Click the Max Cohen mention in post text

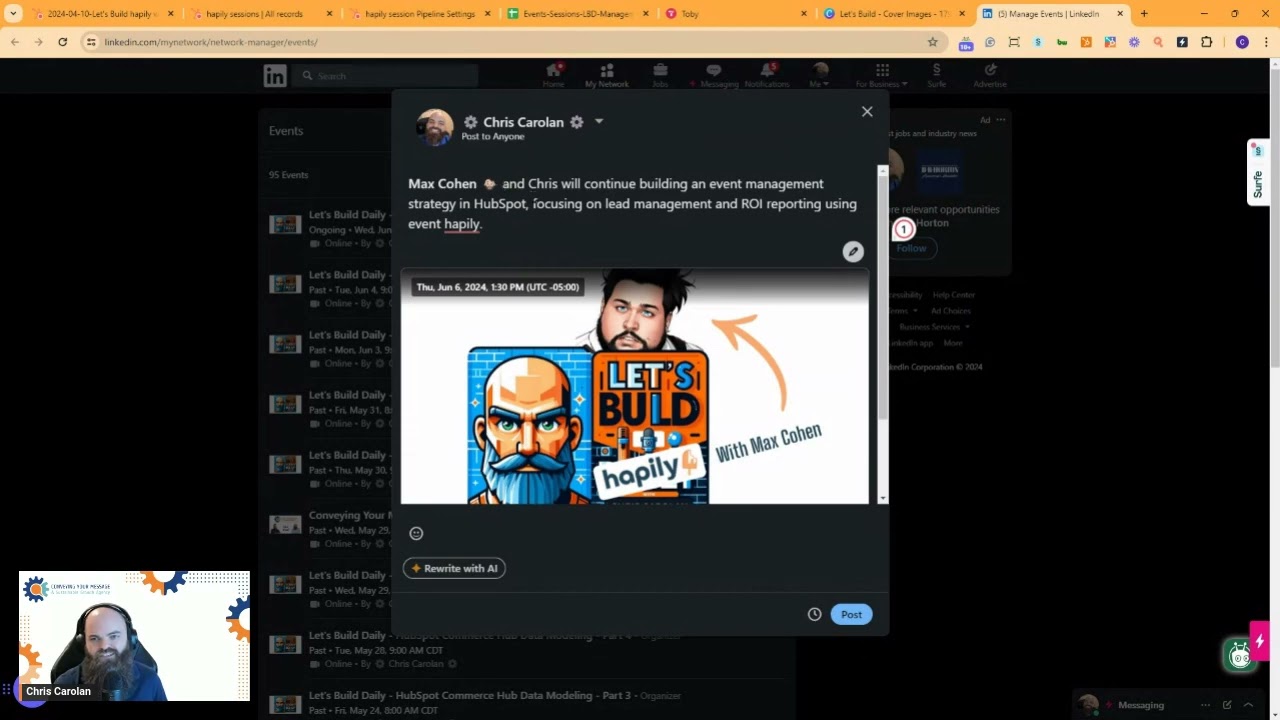point(442,184)
